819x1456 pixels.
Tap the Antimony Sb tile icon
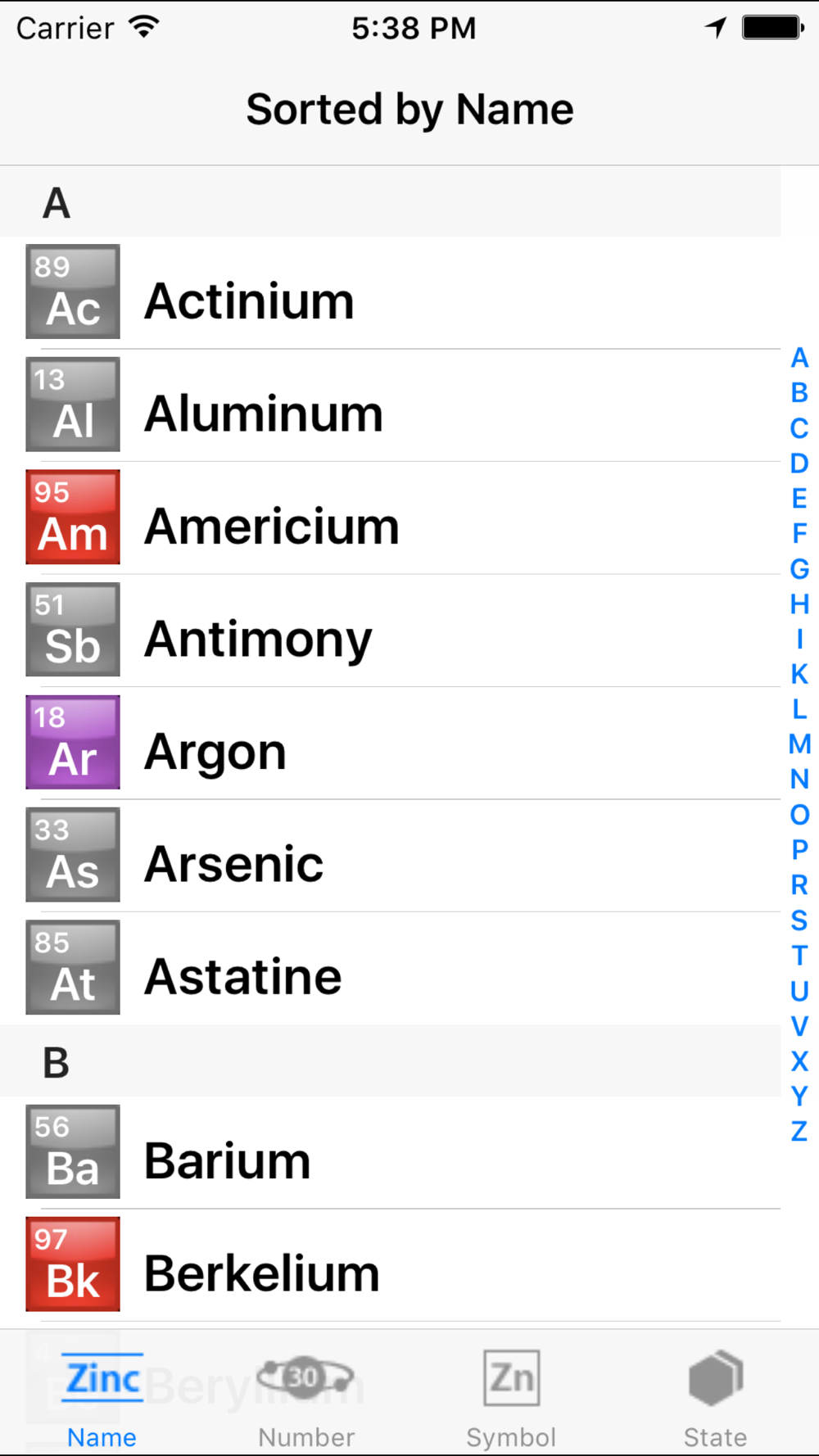pyautogui.click(x=73, y=630)
